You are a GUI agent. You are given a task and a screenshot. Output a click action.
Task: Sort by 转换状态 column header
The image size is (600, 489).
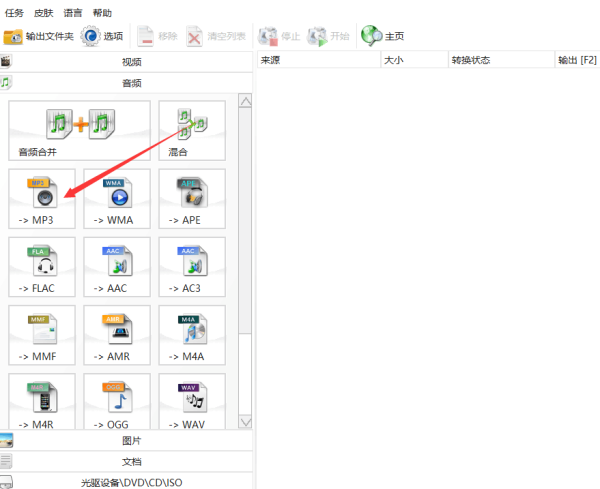point(501,60)
